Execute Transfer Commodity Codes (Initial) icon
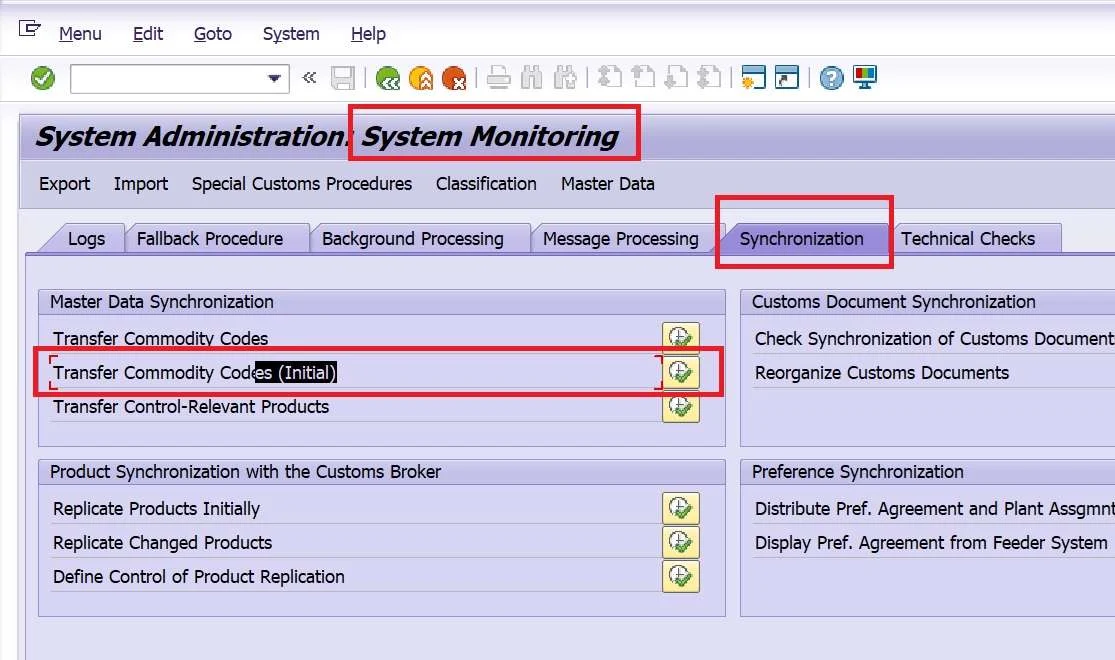This screenshot has height=660, width=1115. [x=681, y=372]
